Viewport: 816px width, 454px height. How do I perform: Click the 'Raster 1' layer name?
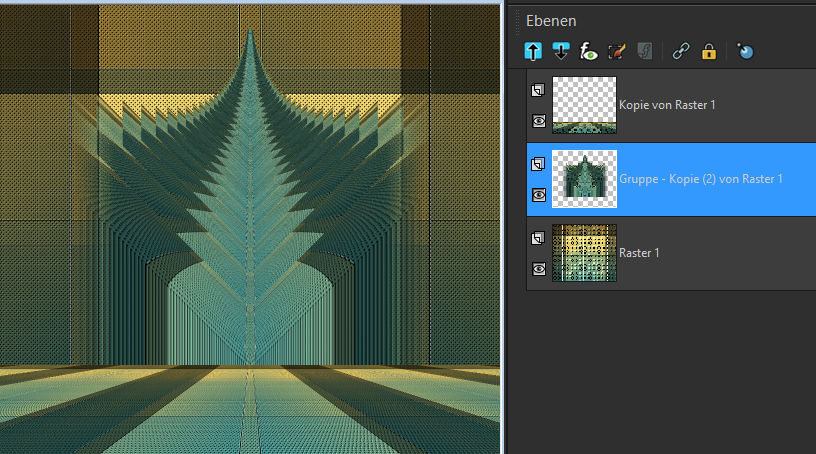click(639, 253)
